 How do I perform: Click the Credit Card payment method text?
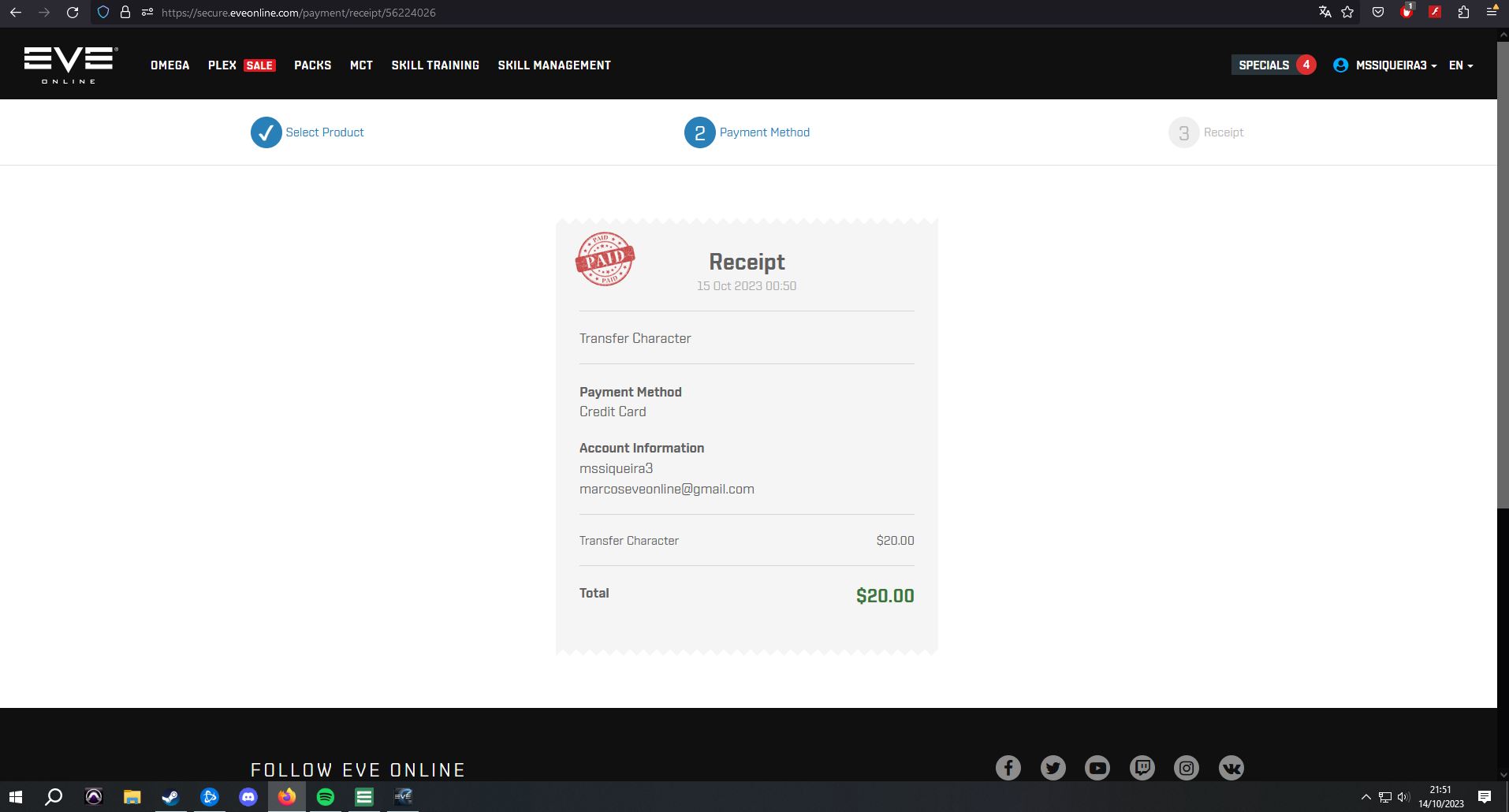pyautogui.click(x=613, y=412)
